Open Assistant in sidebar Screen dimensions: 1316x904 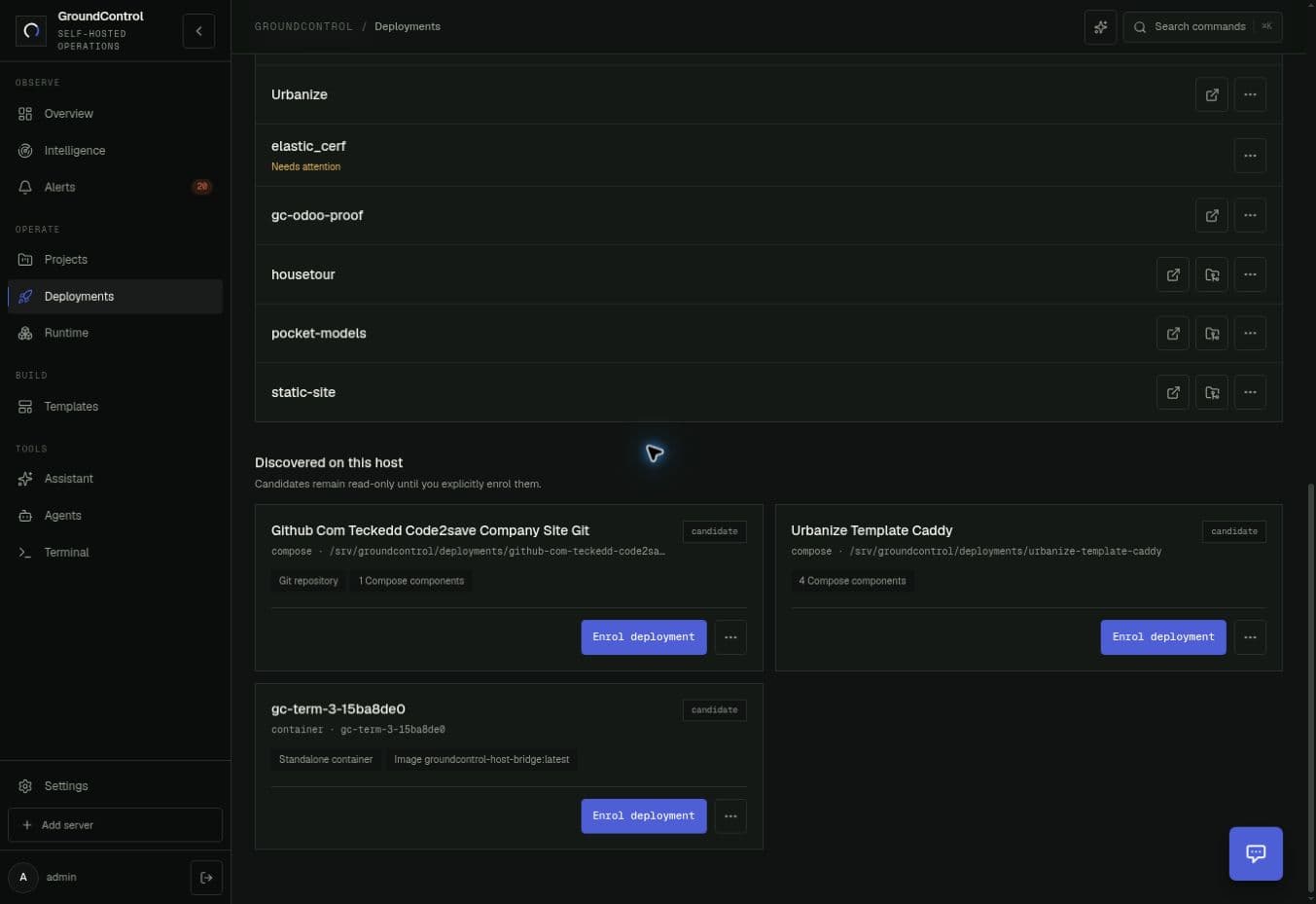coord(115,479)
